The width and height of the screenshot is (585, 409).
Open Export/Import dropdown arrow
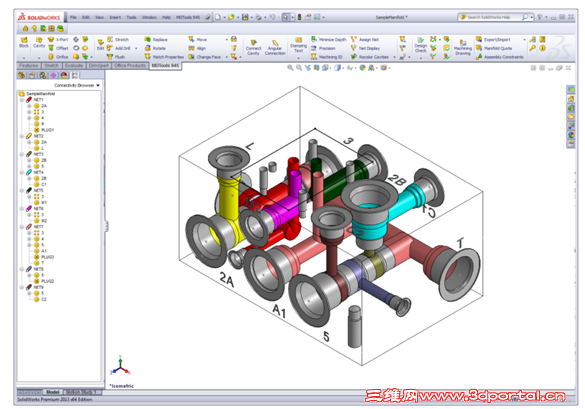coord(524,40)
